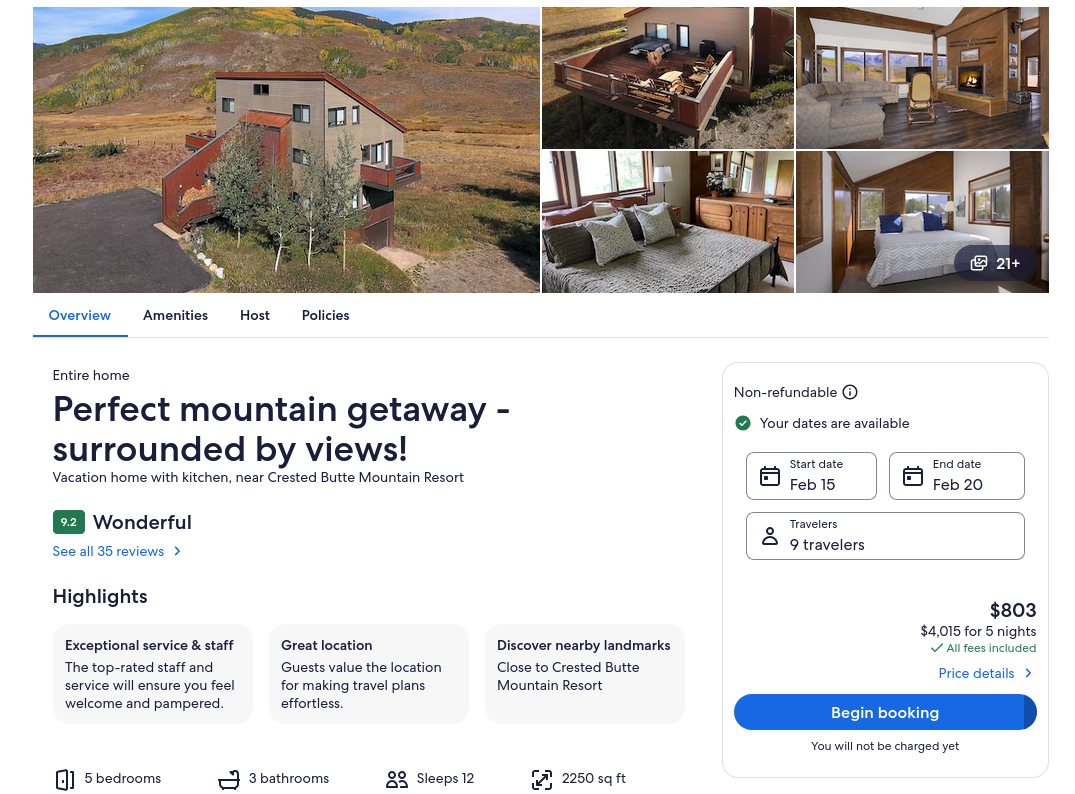Open the Travelers selector

click(885, 536)
